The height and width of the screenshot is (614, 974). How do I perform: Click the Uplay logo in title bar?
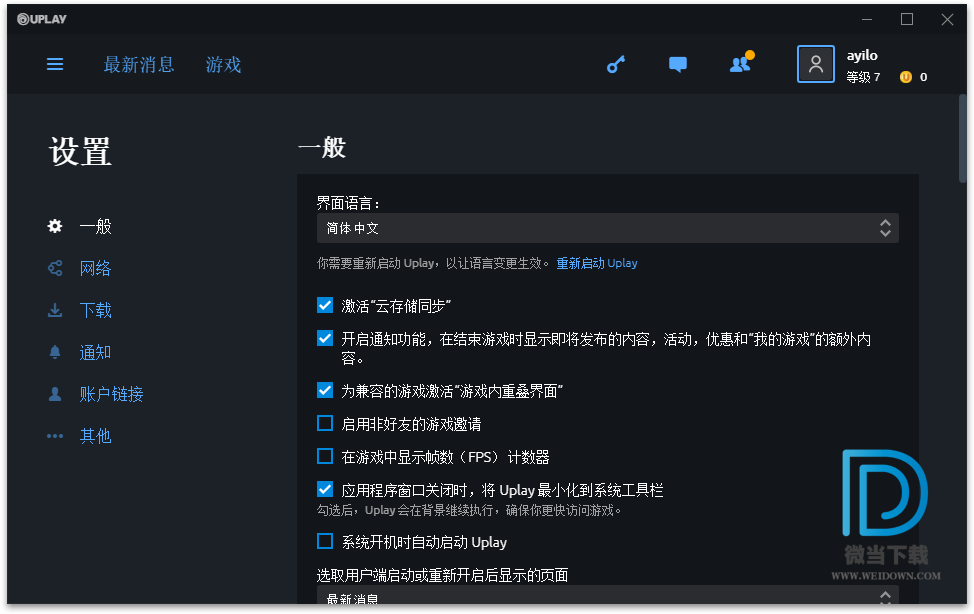42,19
